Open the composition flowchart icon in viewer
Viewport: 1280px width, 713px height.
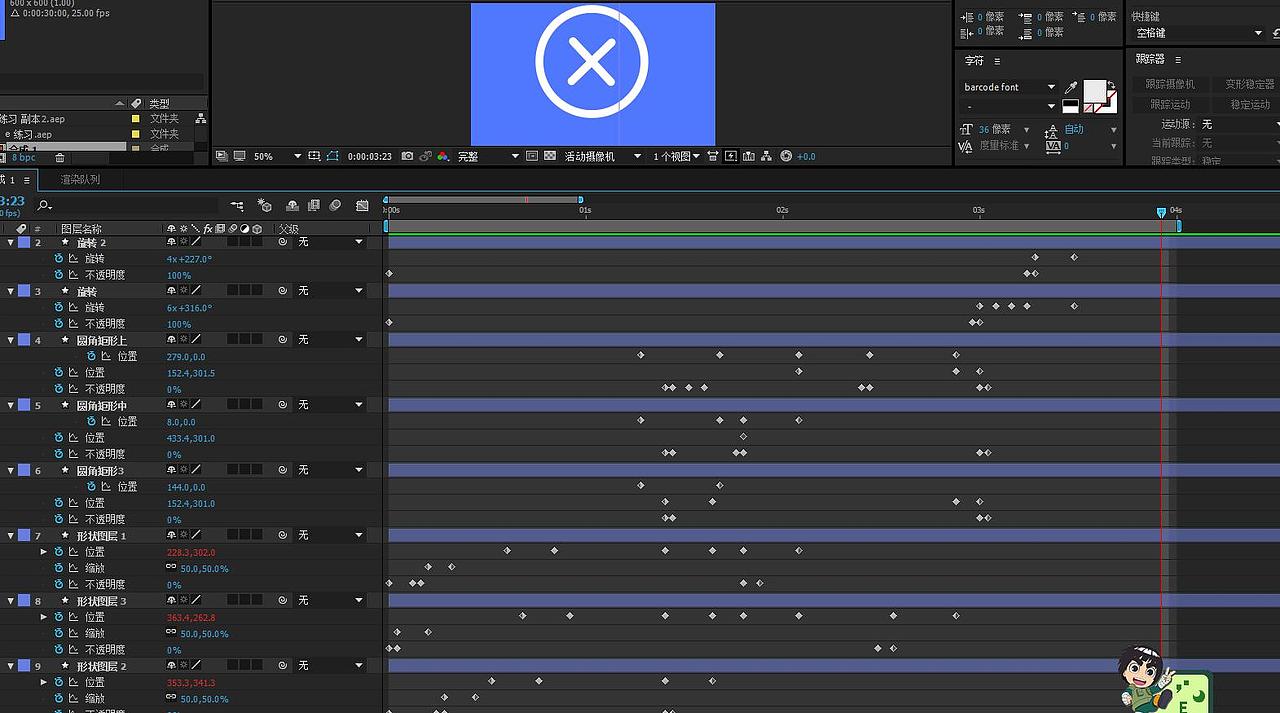pyautogui.click(x=766, y=156)
